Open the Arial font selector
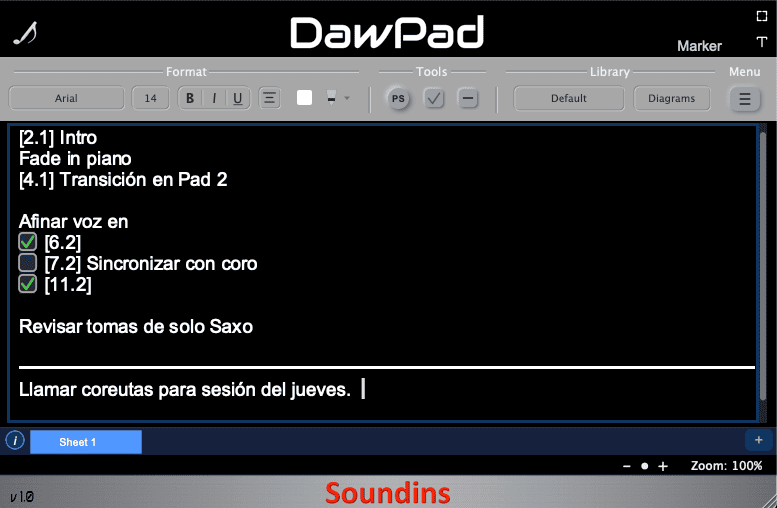 [66, 98]
